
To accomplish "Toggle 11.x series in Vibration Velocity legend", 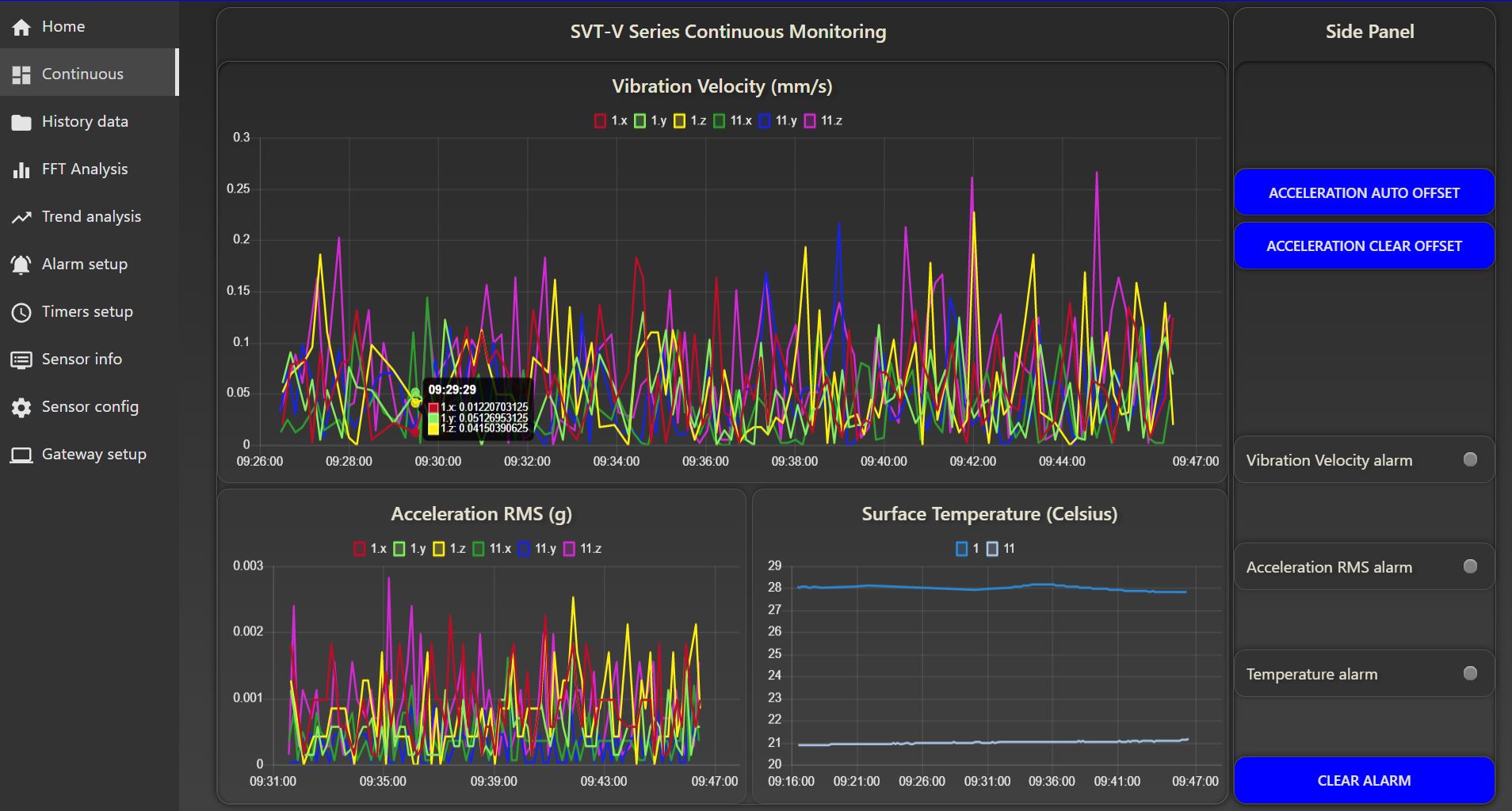I will [733, 120].
